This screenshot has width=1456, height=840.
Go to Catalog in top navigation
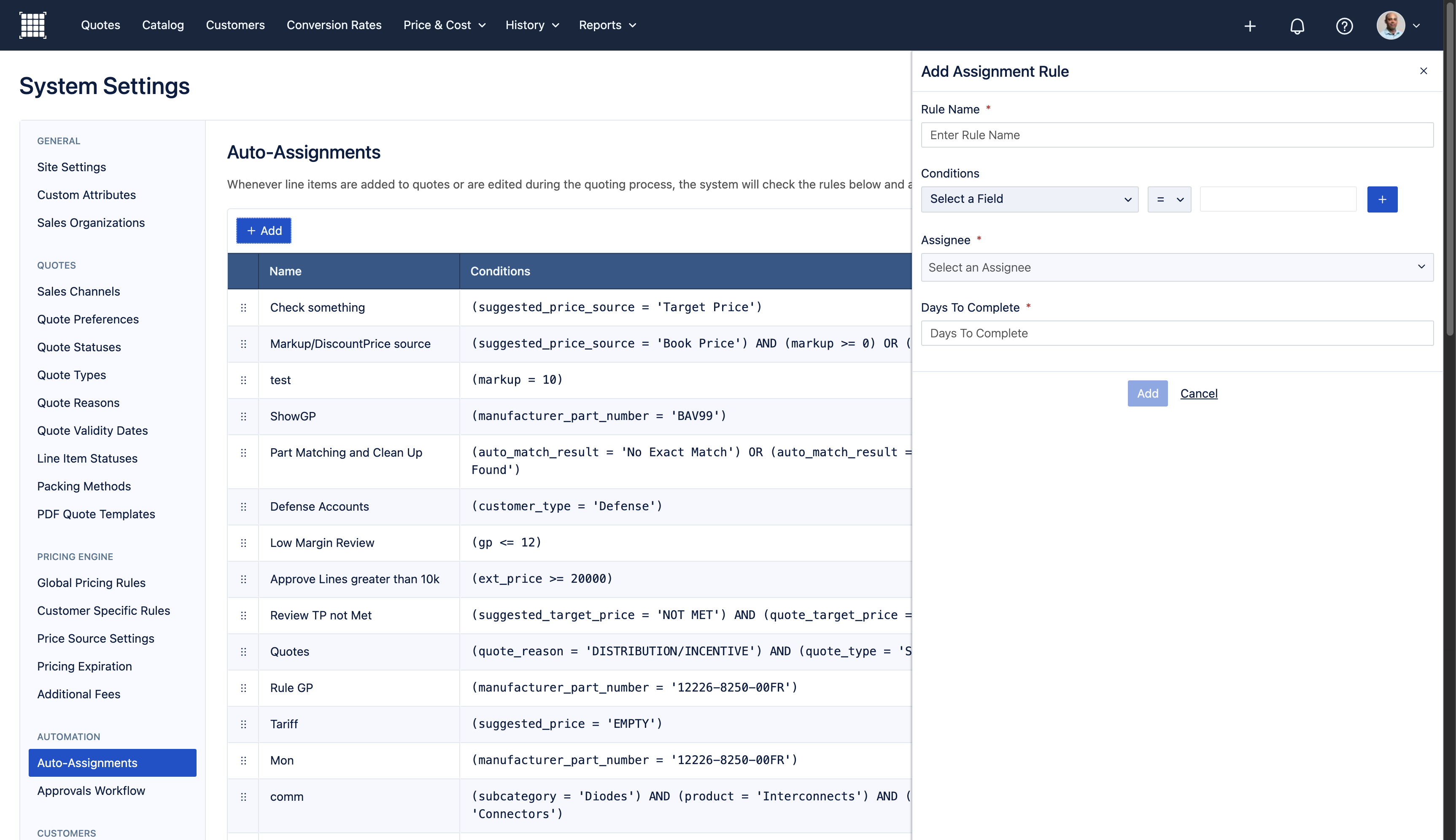163,25
